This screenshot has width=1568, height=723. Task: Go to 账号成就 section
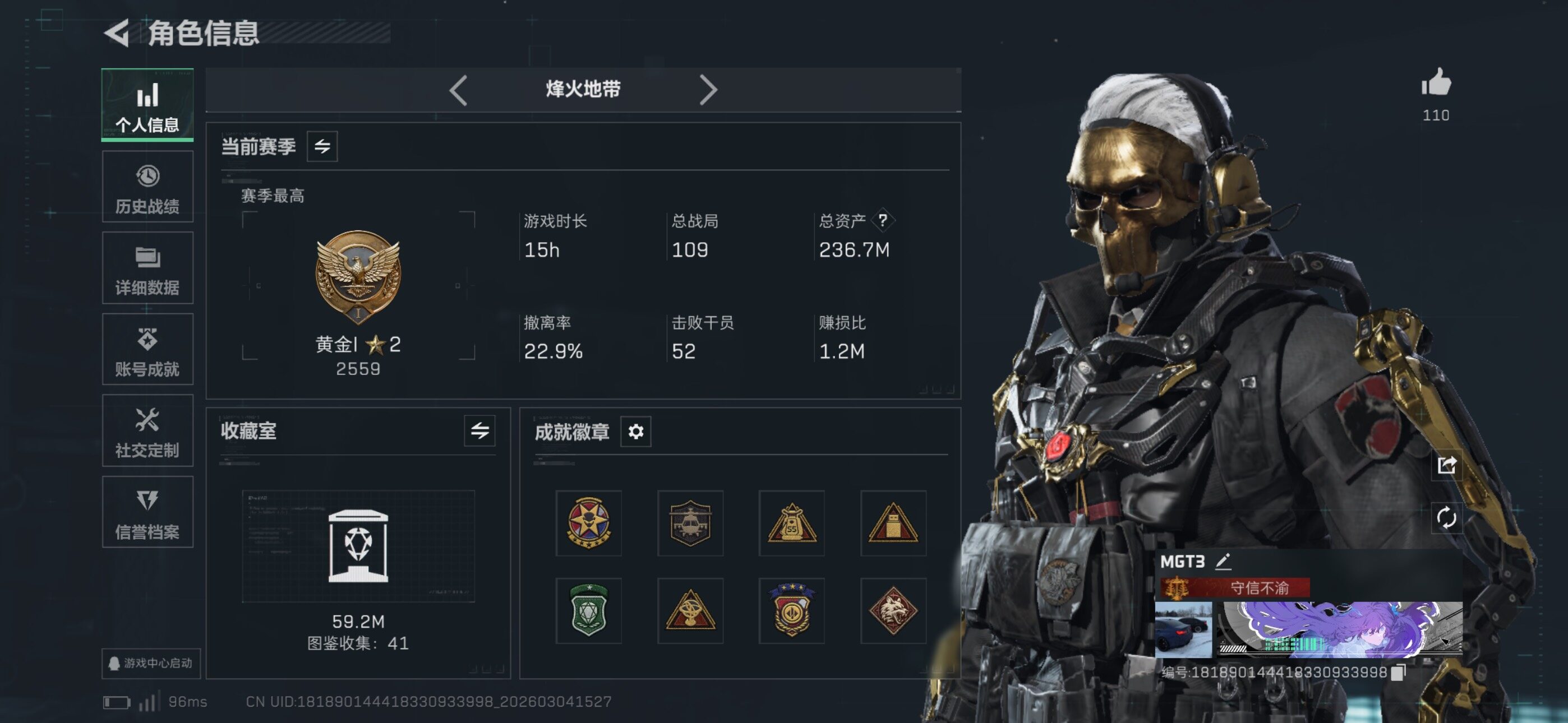[147, 350]
